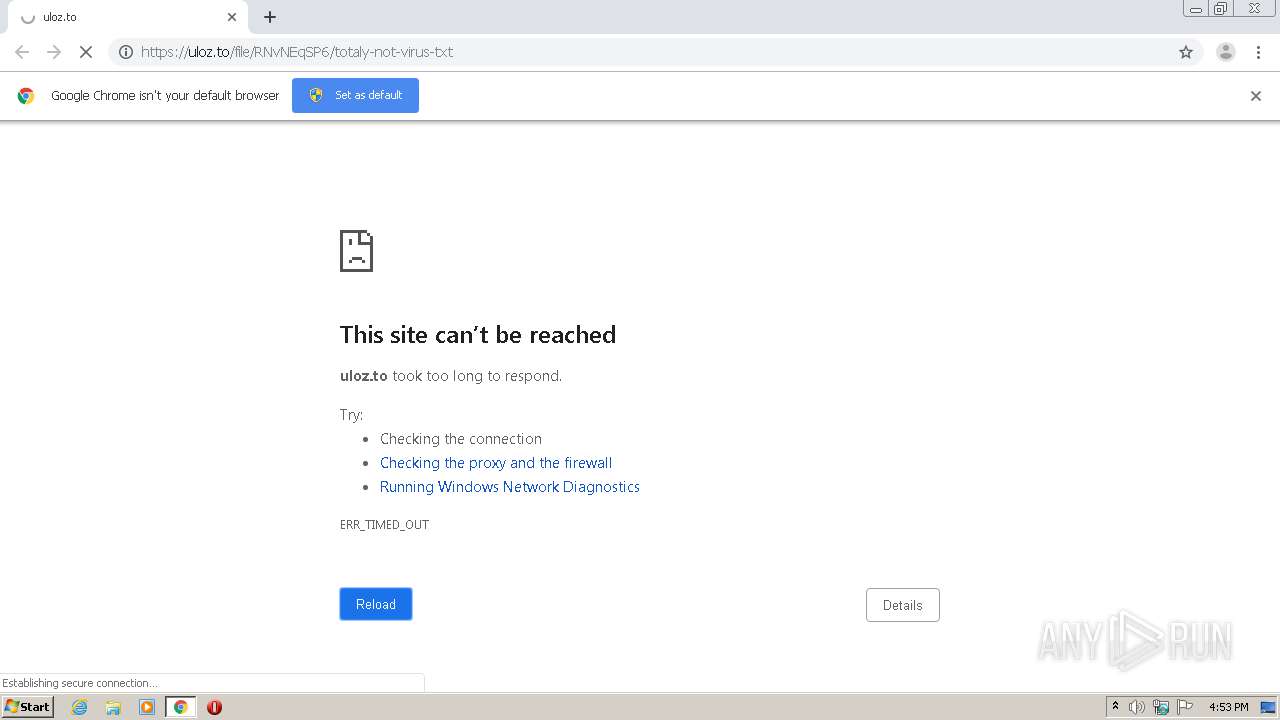Reload the failed page
This screenshot has width=1280, height=720.
[x=376, y=604]
